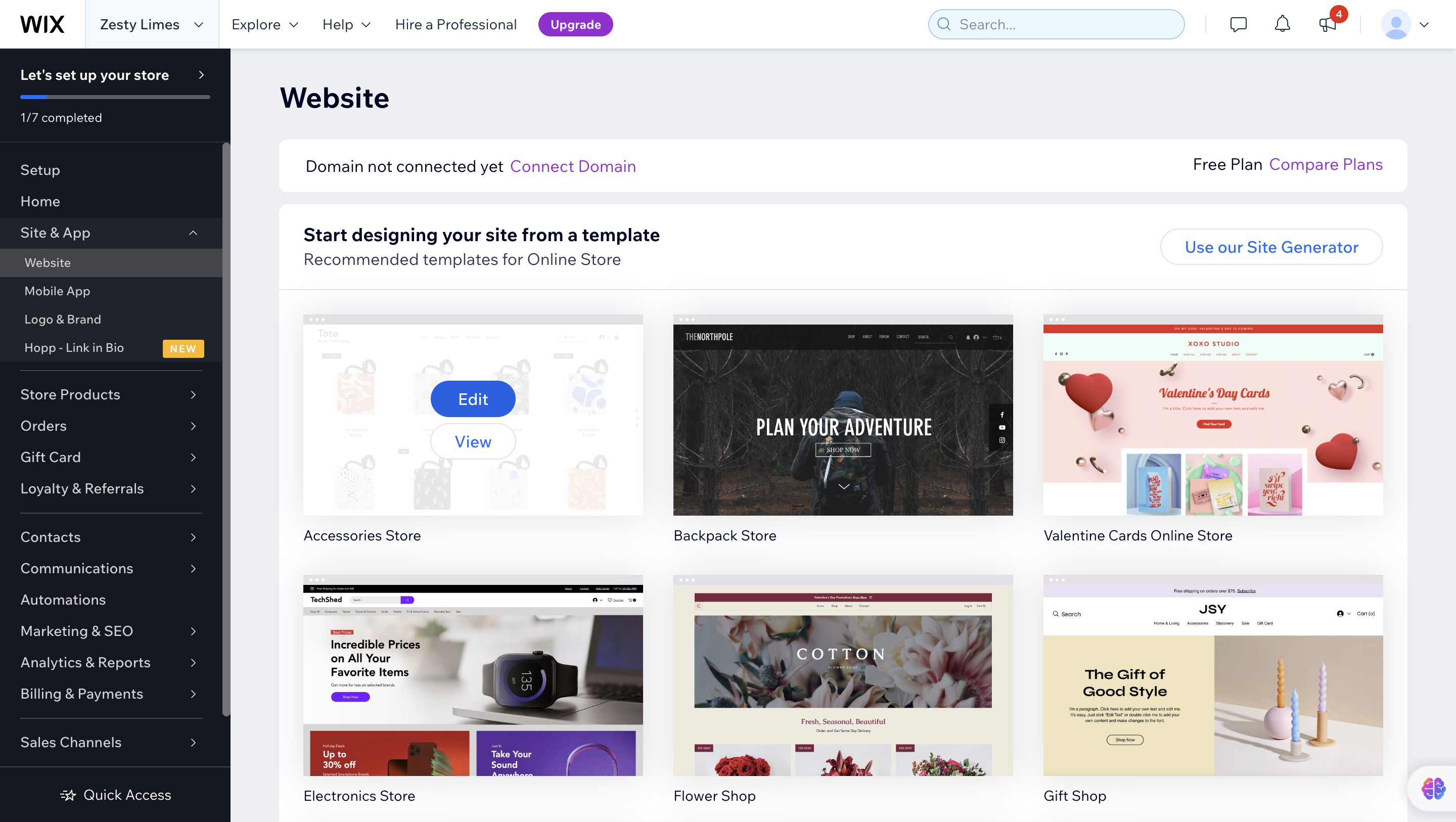The width and height of the screenshot is (1456, 822).
Task: Open the announcements megaphone icon
Action: (1327, 24)
